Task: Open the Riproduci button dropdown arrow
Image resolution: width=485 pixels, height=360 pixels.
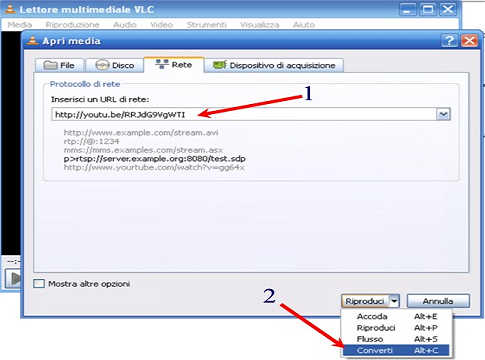Action: coord(394,301)
